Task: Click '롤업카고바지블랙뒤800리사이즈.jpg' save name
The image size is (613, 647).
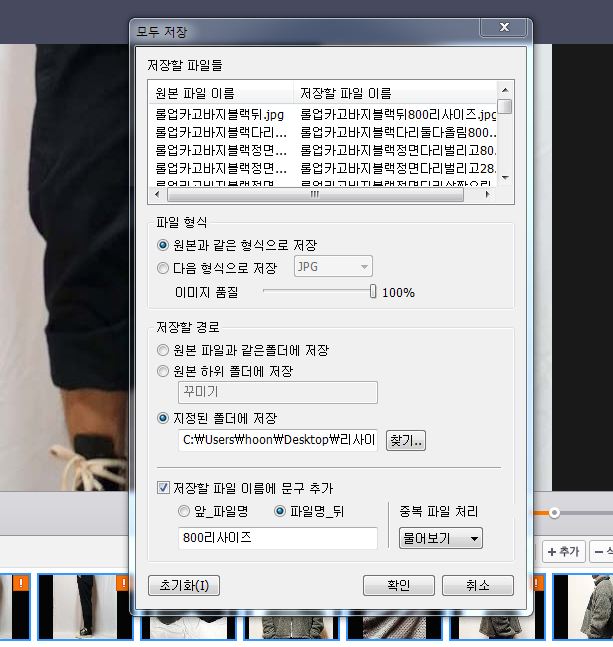Action: 398,114
